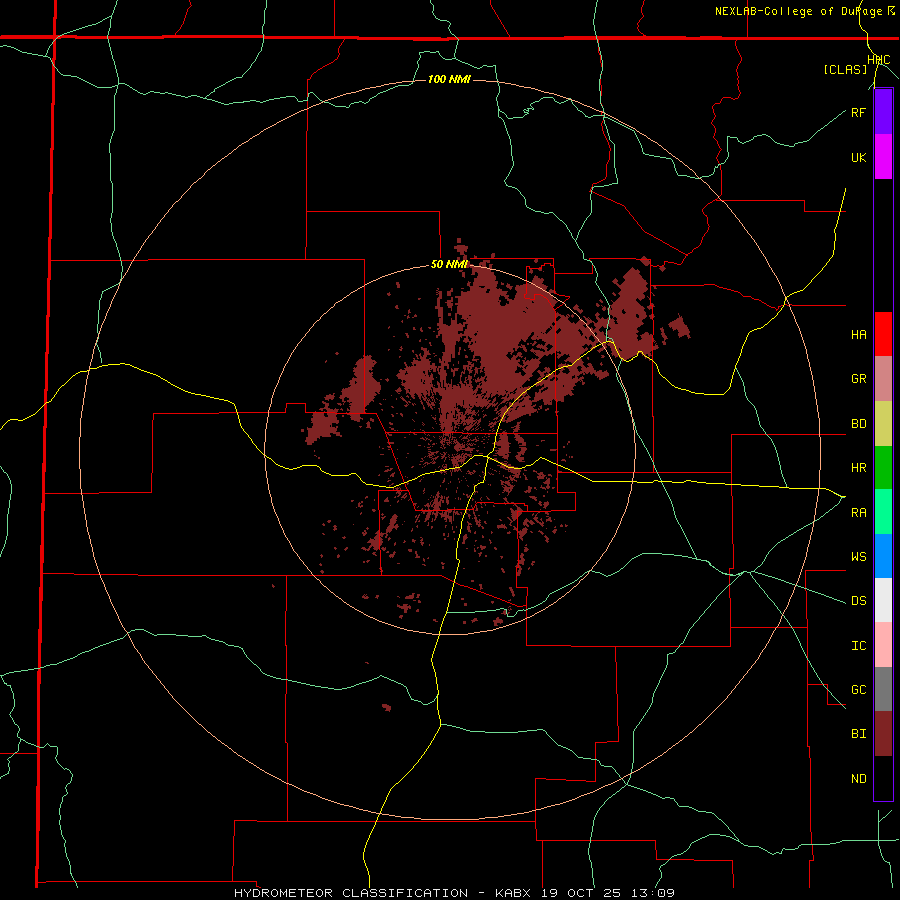Click the [CLAS] legend header
900x900 pixels.
click(x=845, y=70)
